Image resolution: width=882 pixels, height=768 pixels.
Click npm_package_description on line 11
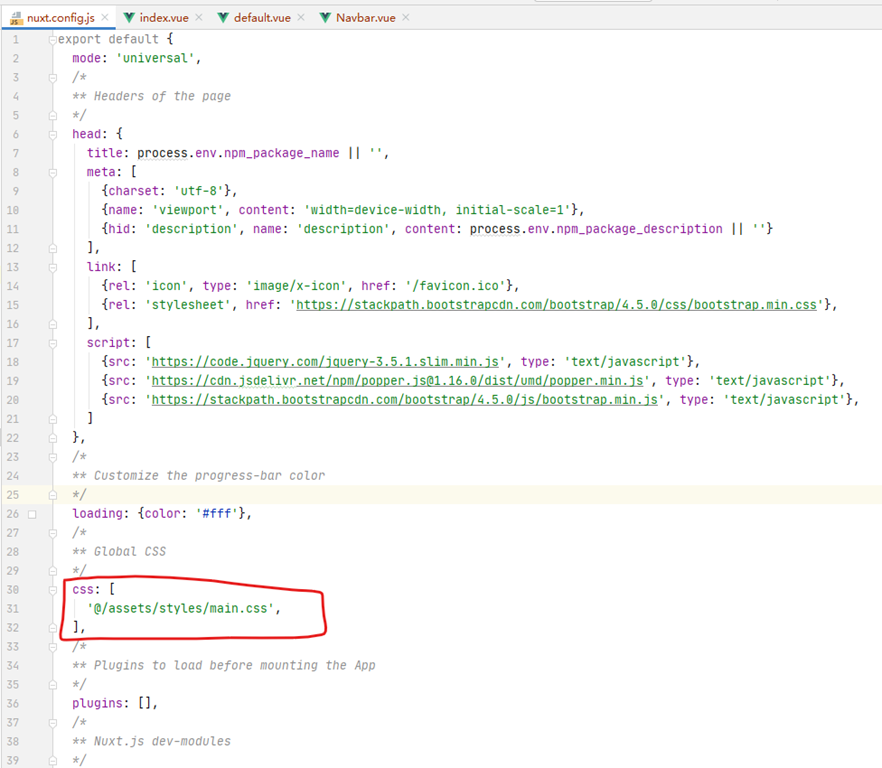pyautogui.click(x=640, y=230)
